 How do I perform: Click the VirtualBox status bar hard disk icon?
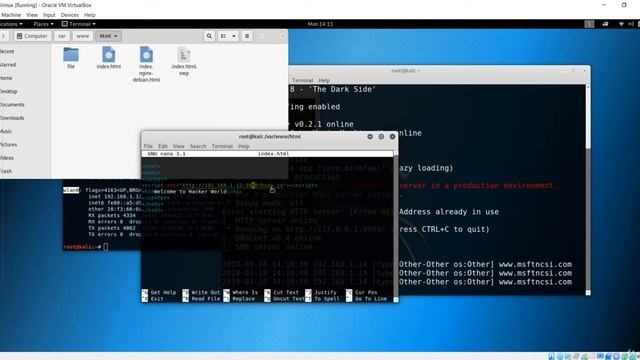coord(551,356)
